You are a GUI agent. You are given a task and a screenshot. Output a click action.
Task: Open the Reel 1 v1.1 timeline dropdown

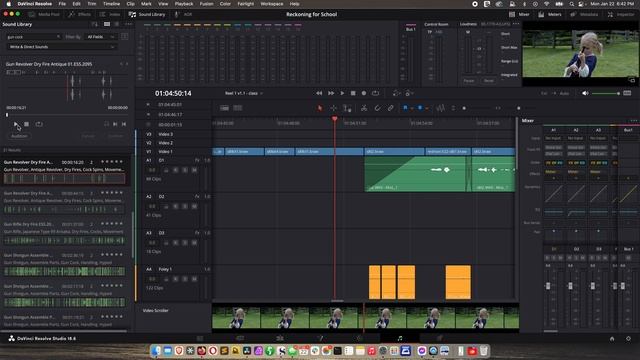(244, 93)
